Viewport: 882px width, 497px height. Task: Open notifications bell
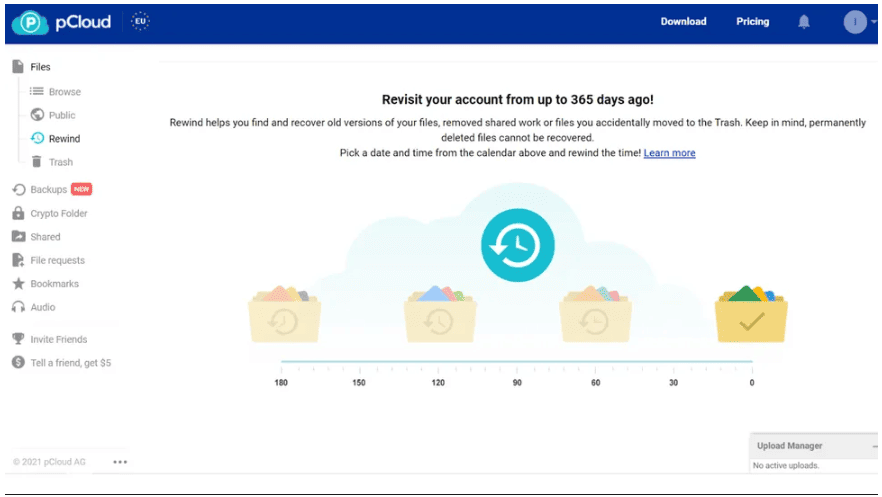point(804,22)
